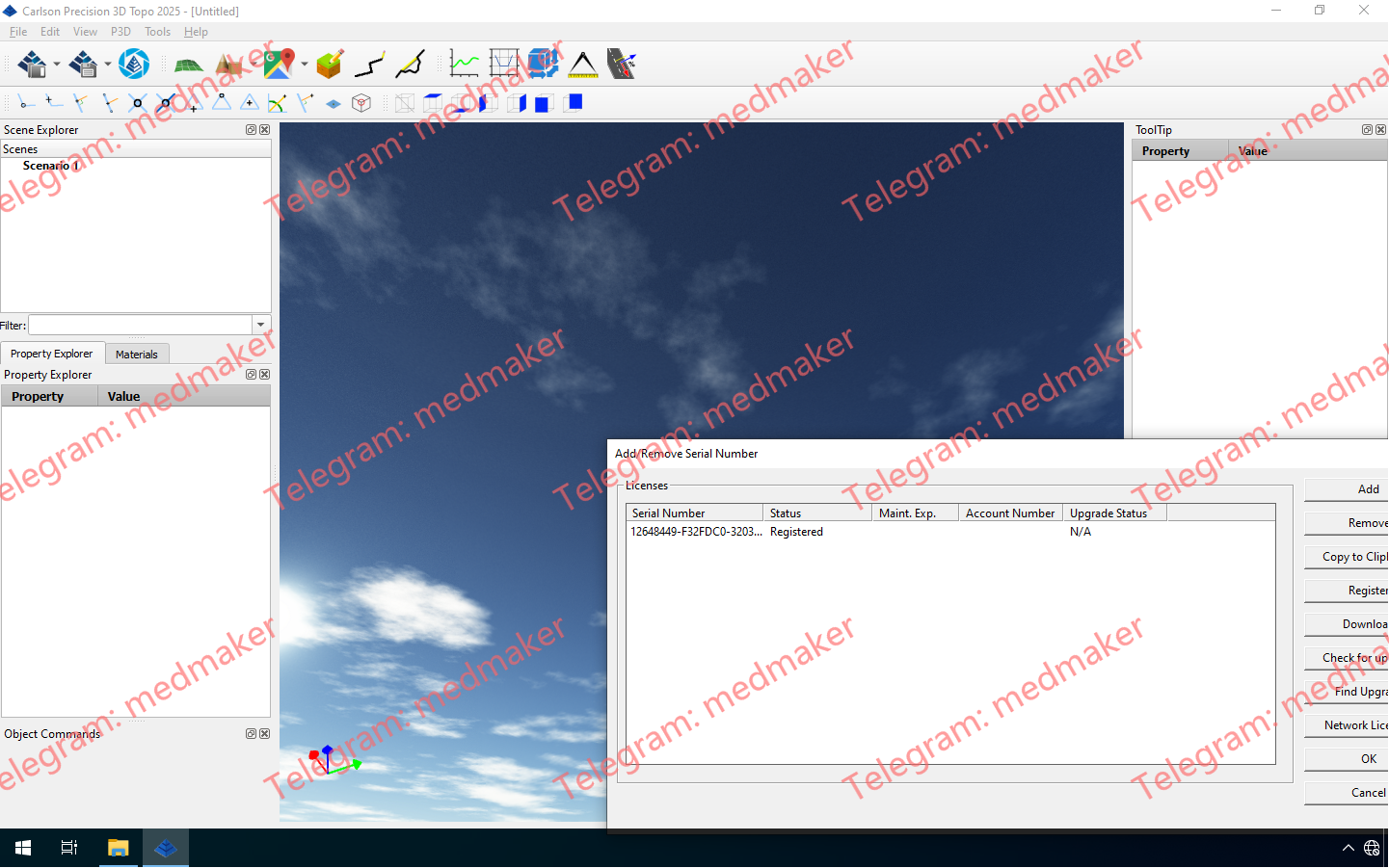The image size is (1389, 868).
Task: Select Scenario 1 in Scenes list
Action: point(51,166)
